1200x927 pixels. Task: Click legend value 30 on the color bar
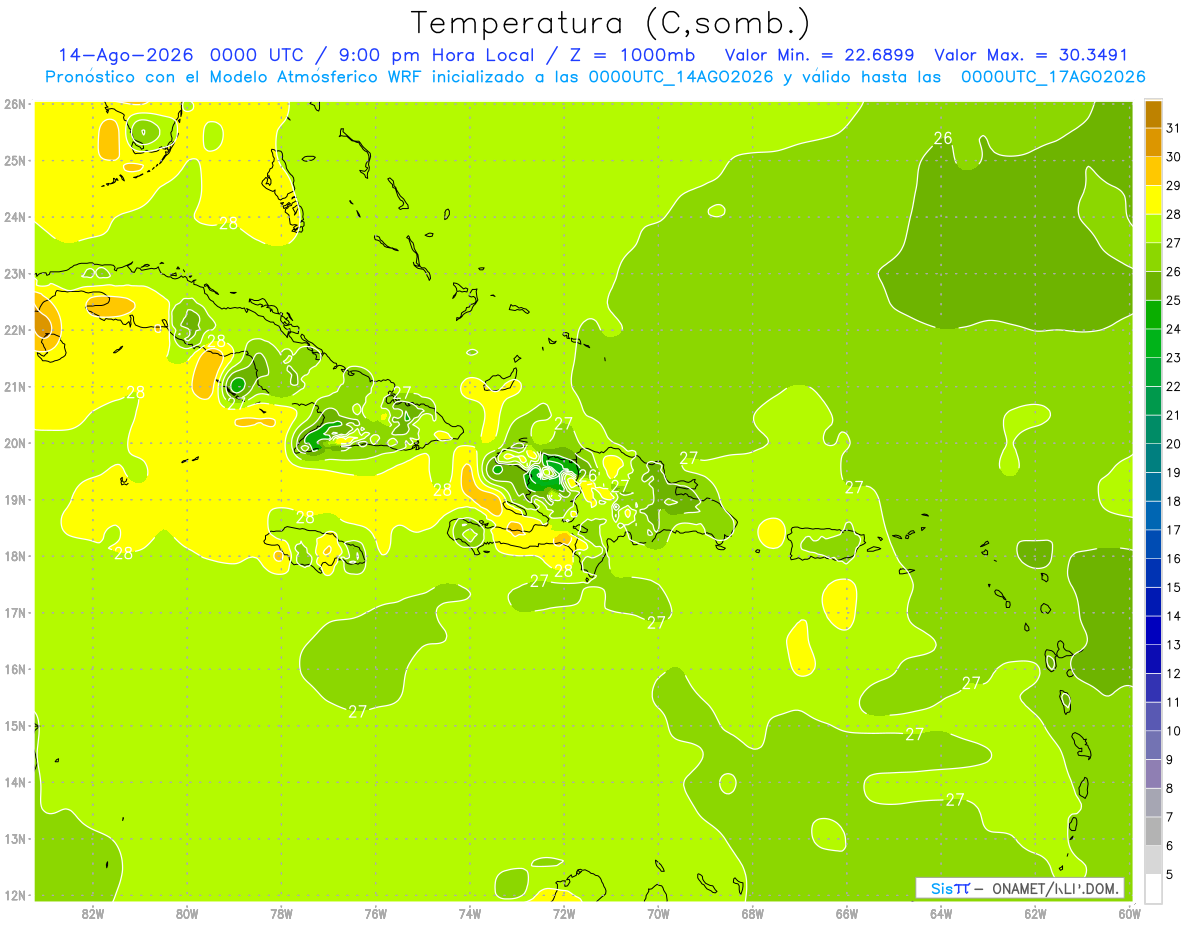click(1174, 157)
